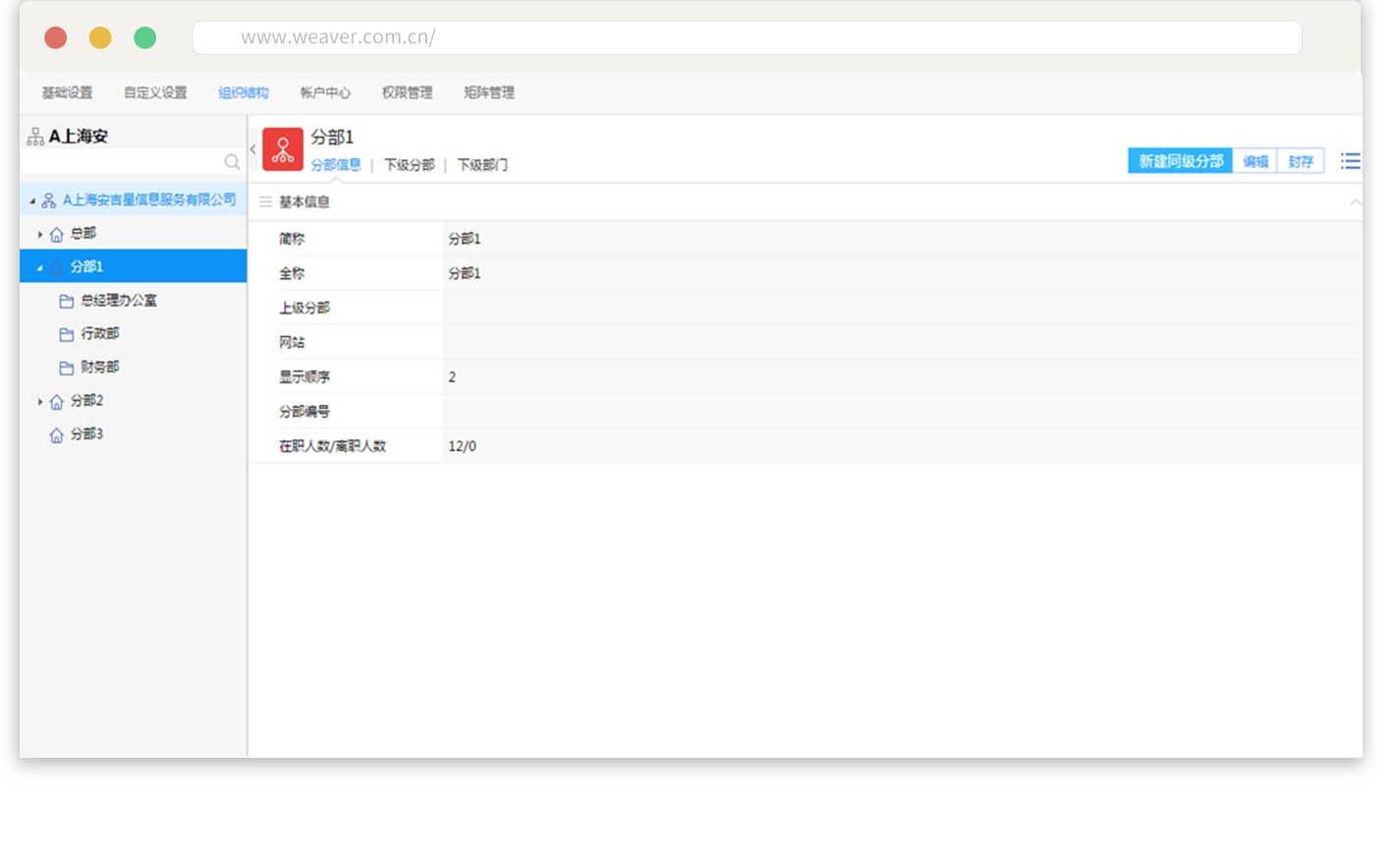Select 行政部 in the organization tree

[100, 334]
